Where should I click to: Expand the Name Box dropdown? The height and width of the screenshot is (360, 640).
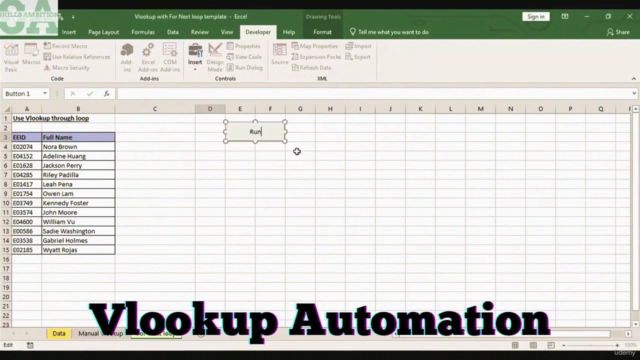tap(45, 93)
